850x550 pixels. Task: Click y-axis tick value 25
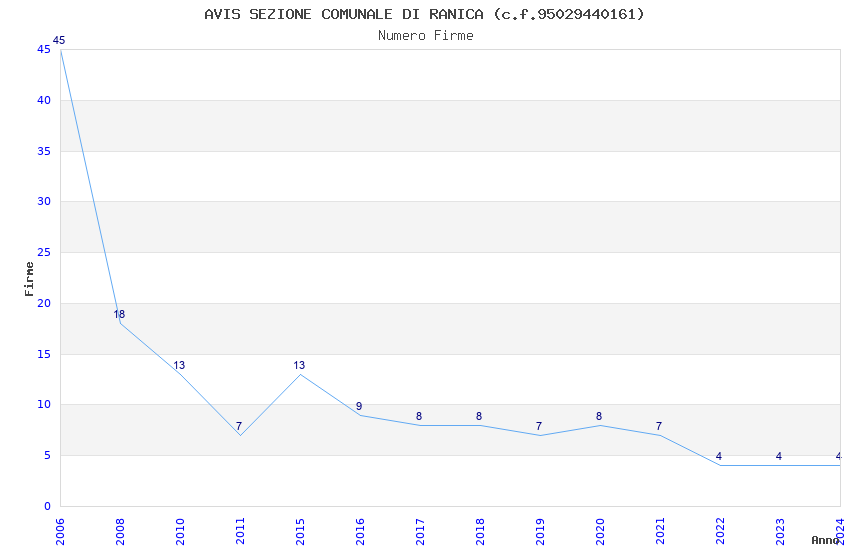[x=44, y=252]
